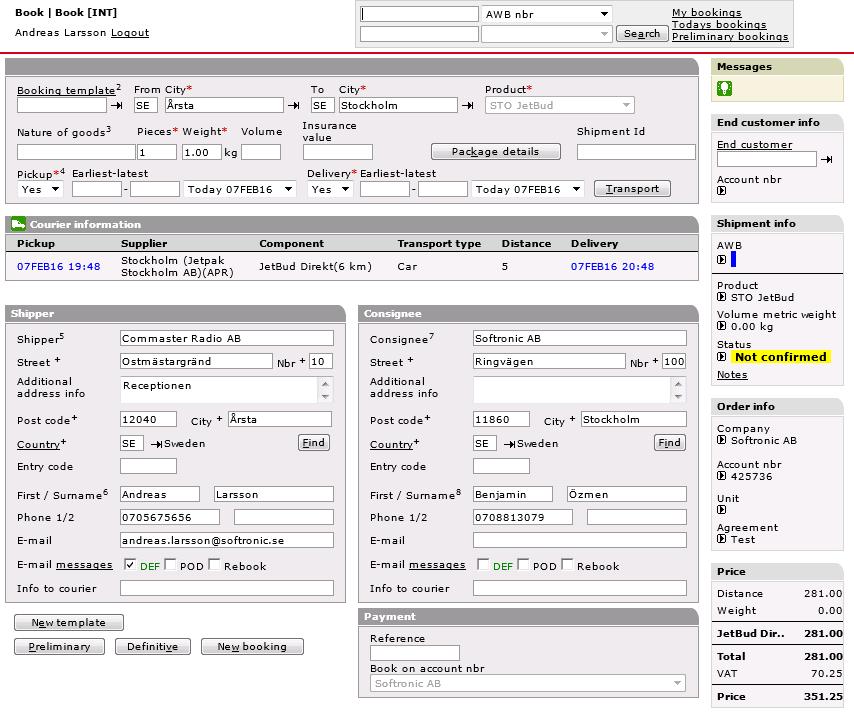Focus the Consignee E-mail input field

click(580, 540)
